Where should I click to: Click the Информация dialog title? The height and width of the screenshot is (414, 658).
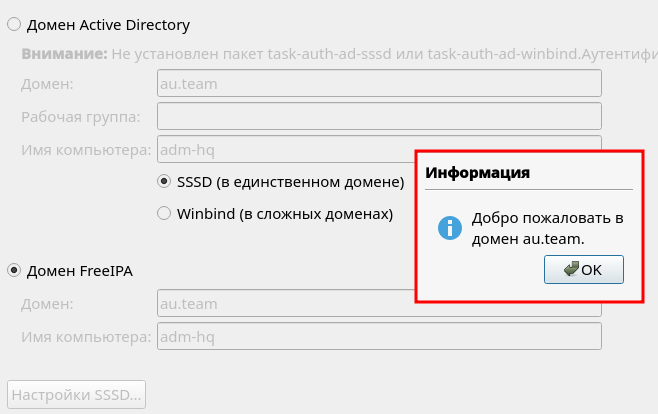pyautogui.click(x=478, y=173)
